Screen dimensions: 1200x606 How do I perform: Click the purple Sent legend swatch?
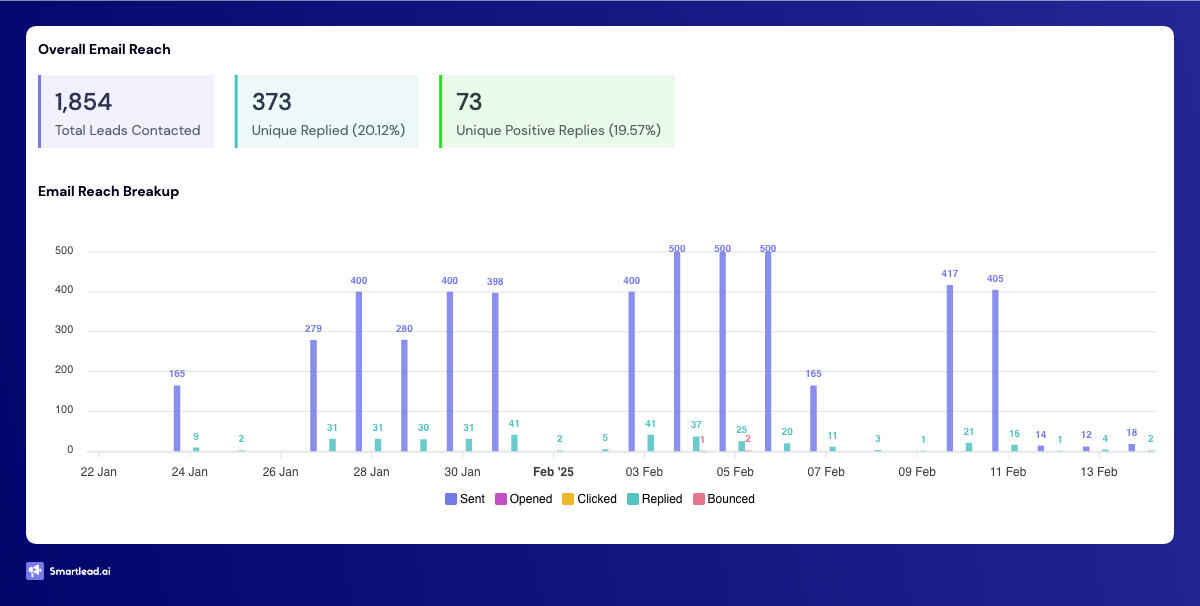tap(450, 499)
